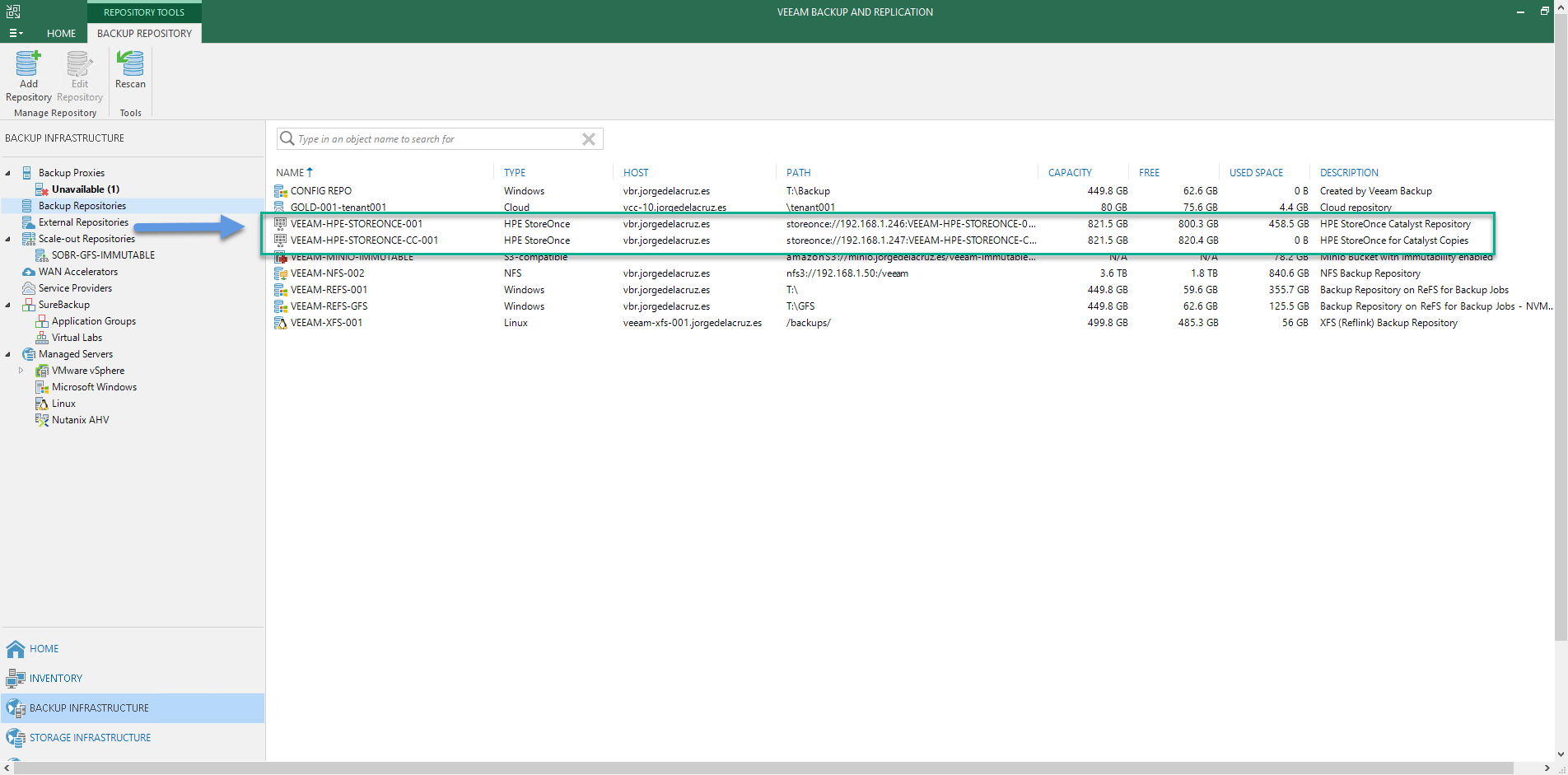
Task: Click the VEEAM-REFS-001 repository icon
Action: tap(280, 290)
